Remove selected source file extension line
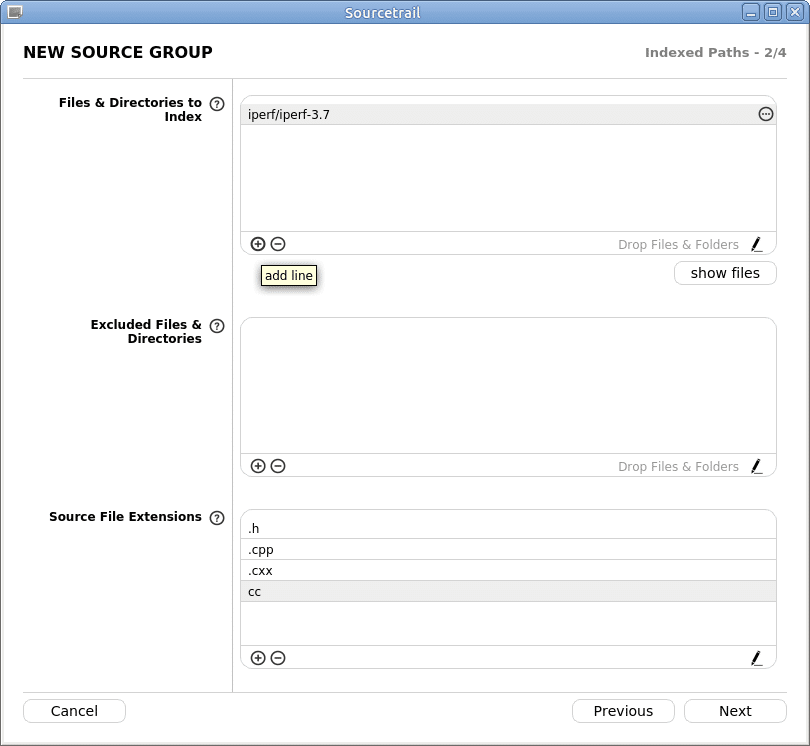Screen dimensions: 810x746 click(278, 658)
